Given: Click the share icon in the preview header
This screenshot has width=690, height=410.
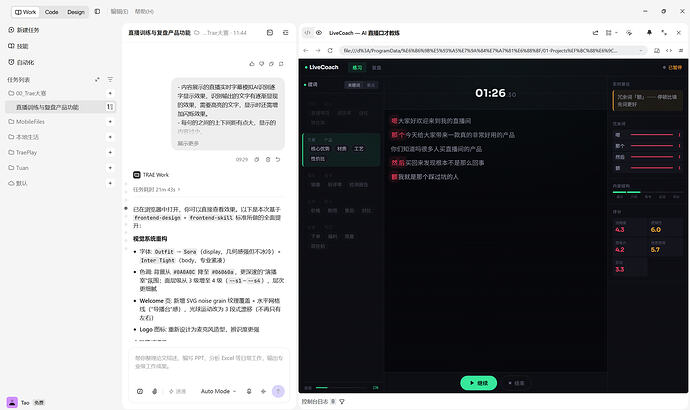Looking at the screenshot, I should tap(595, 33).
